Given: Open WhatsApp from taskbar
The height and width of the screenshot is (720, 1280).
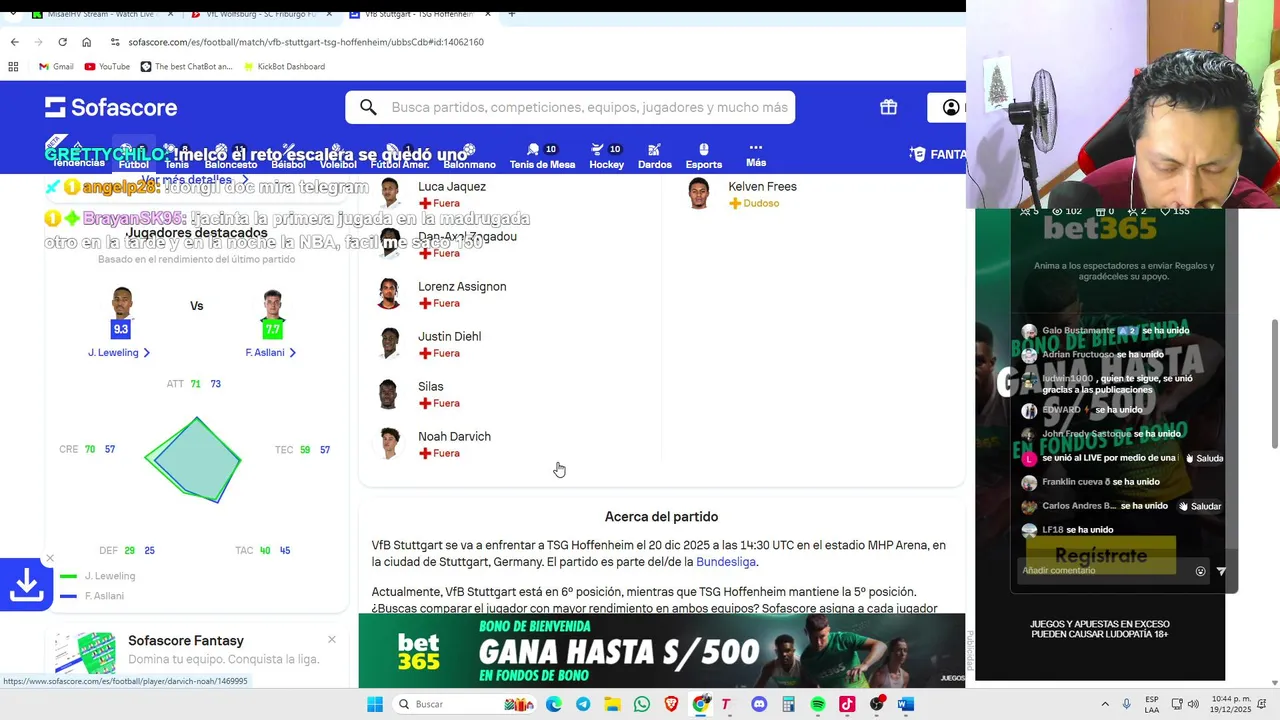Looking at the screenshot, I should (641, 704).
